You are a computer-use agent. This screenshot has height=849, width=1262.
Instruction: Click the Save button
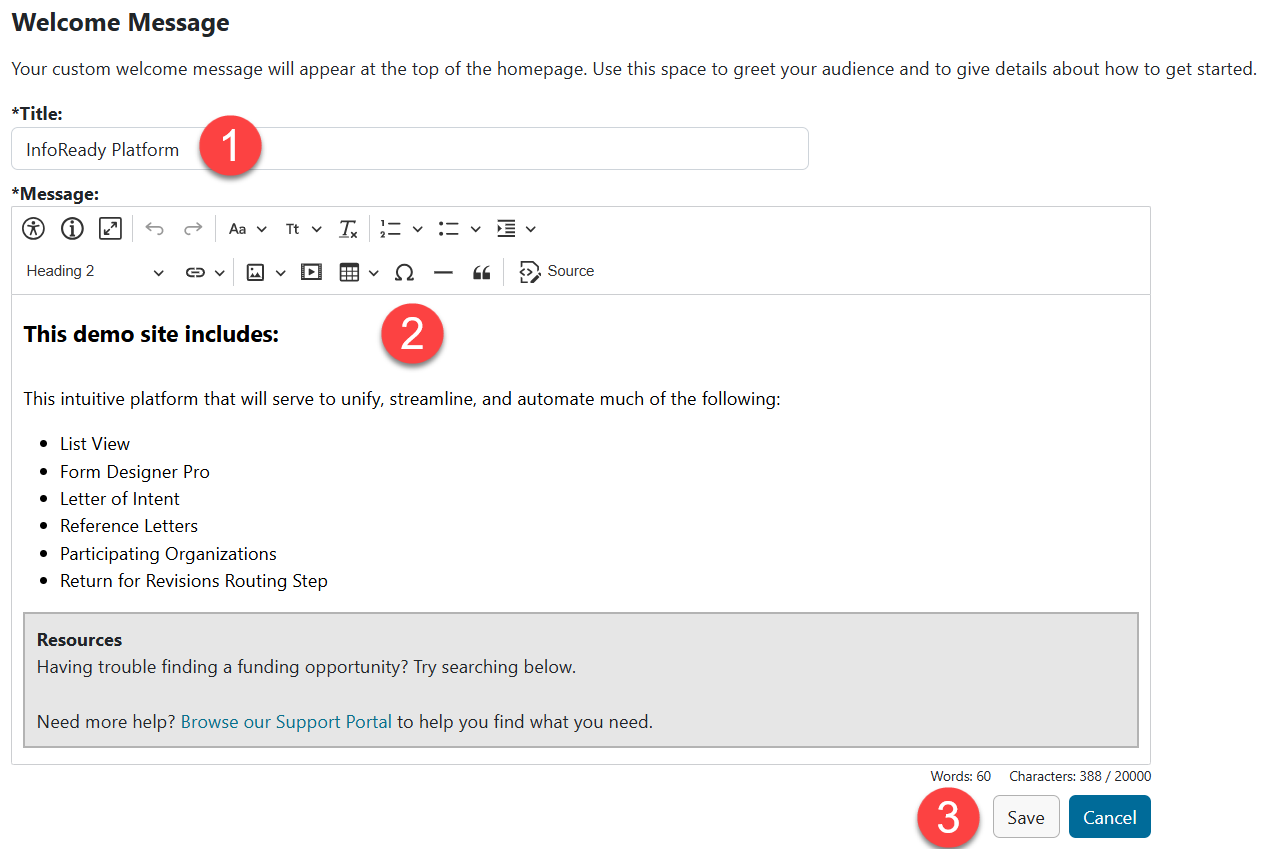1026,817
